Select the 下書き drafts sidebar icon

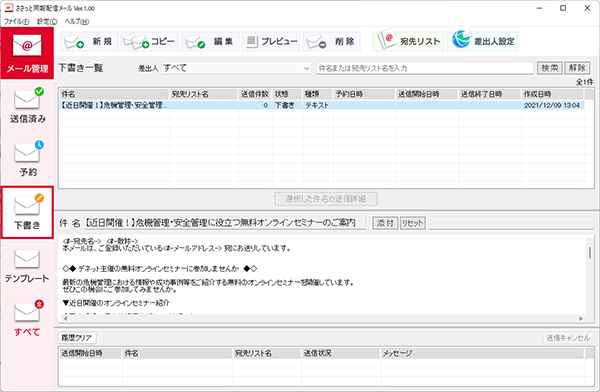[x=27, y=212]
